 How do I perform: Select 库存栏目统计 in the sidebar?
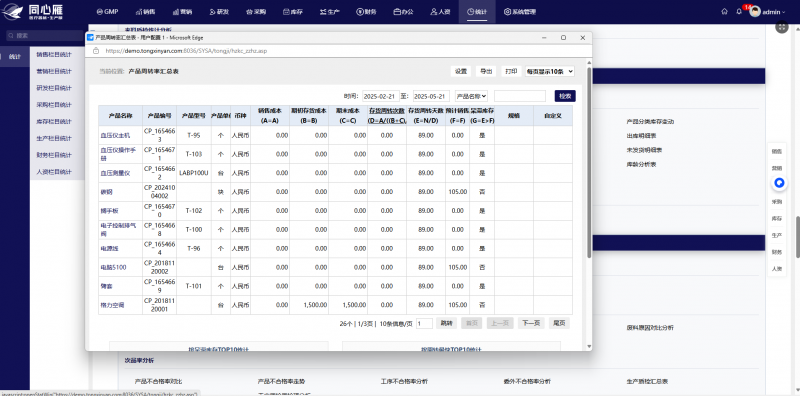pyautogui.click(x=54, y=121)
